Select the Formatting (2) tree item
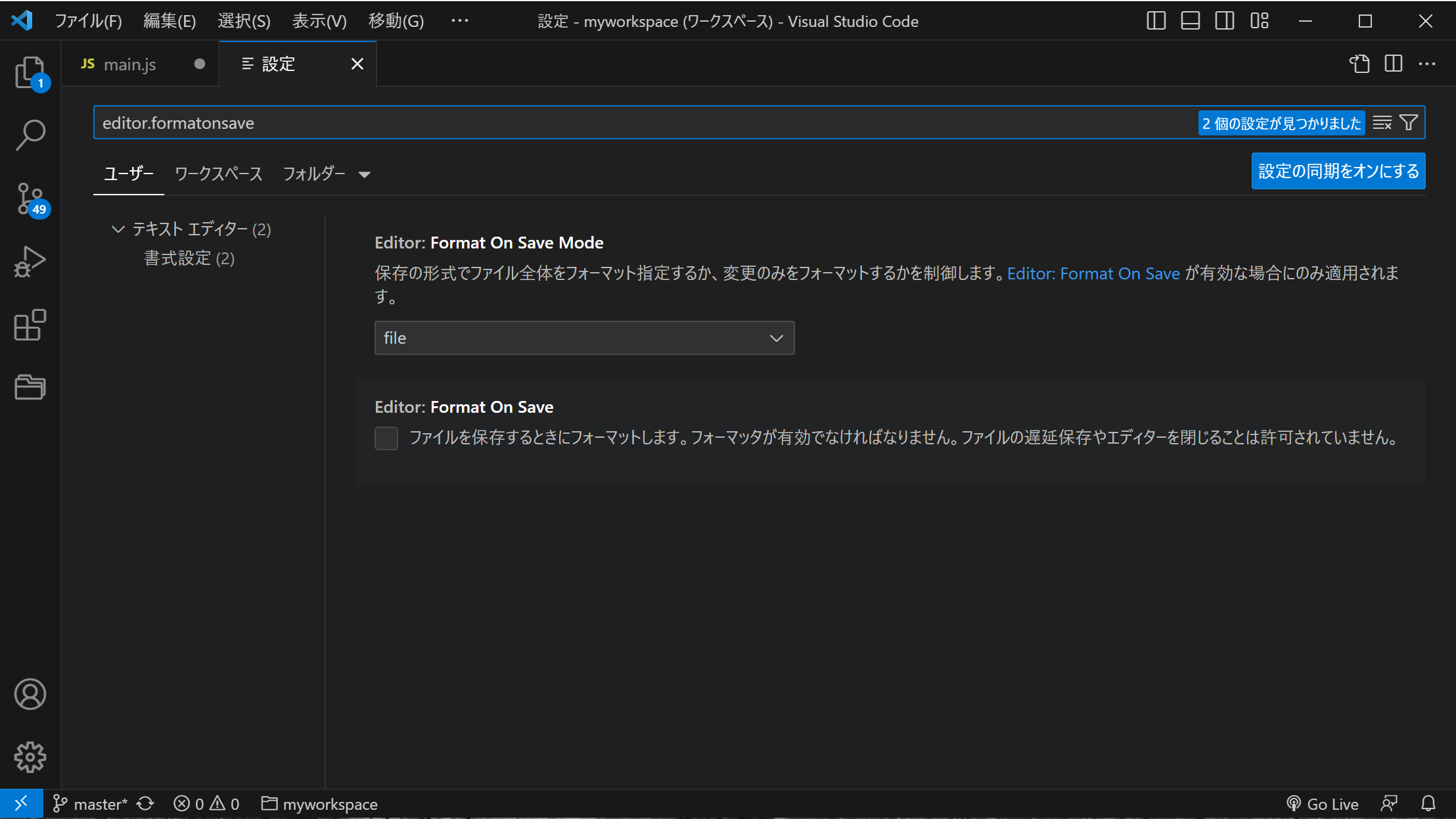The image size is (1456, 819). tap(189, 258)
